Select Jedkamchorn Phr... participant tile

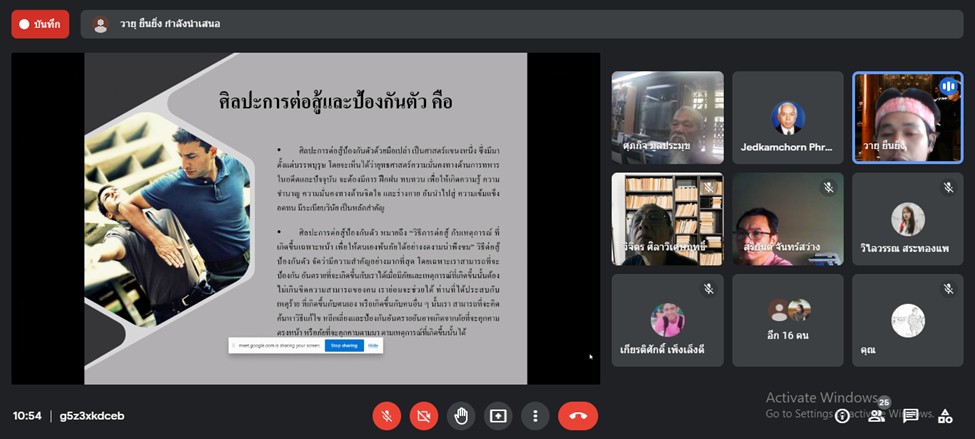coord(787,117)
